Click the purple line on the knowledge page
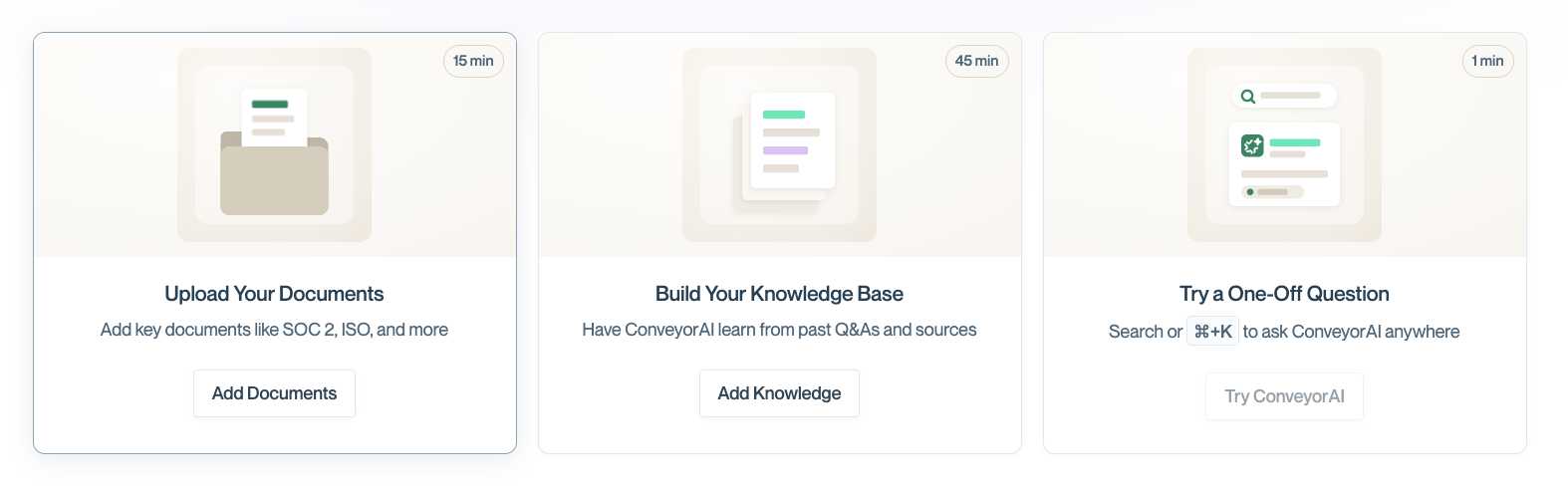1568x496 pixels. pyautogui.click(x=785, y=150)
